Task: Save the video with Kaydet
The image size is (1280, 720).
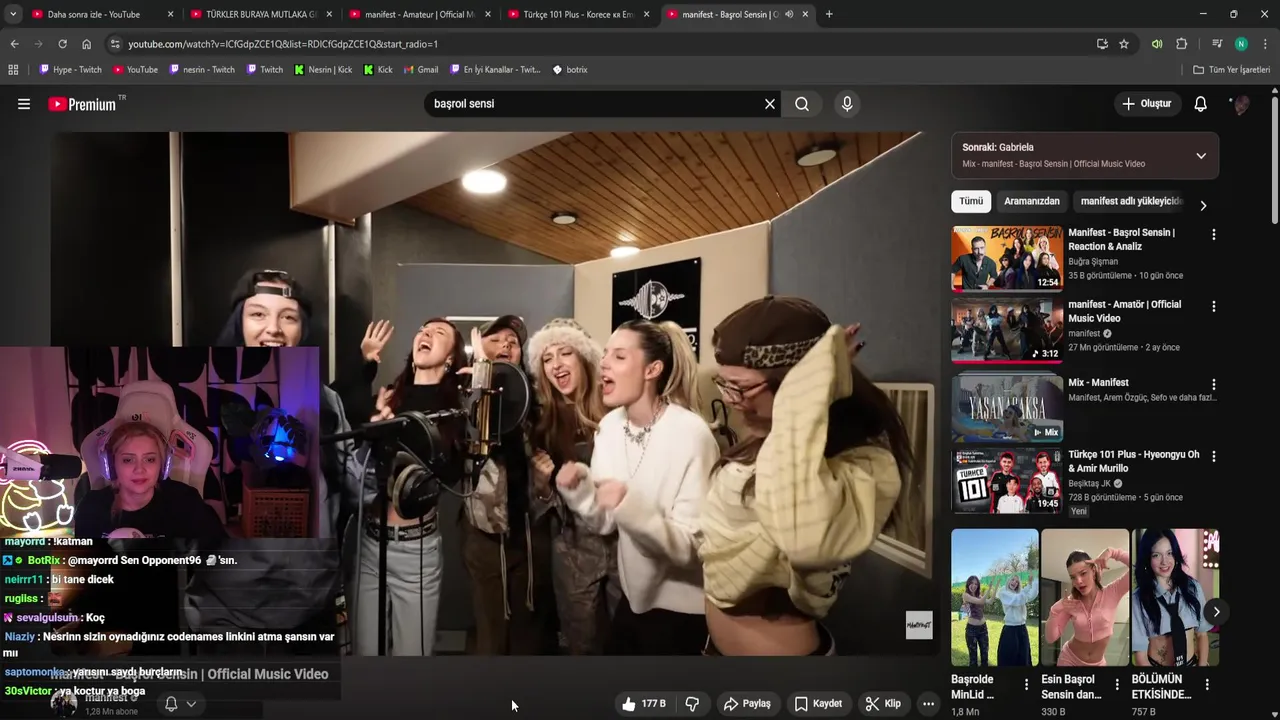Action: [818, 704]
